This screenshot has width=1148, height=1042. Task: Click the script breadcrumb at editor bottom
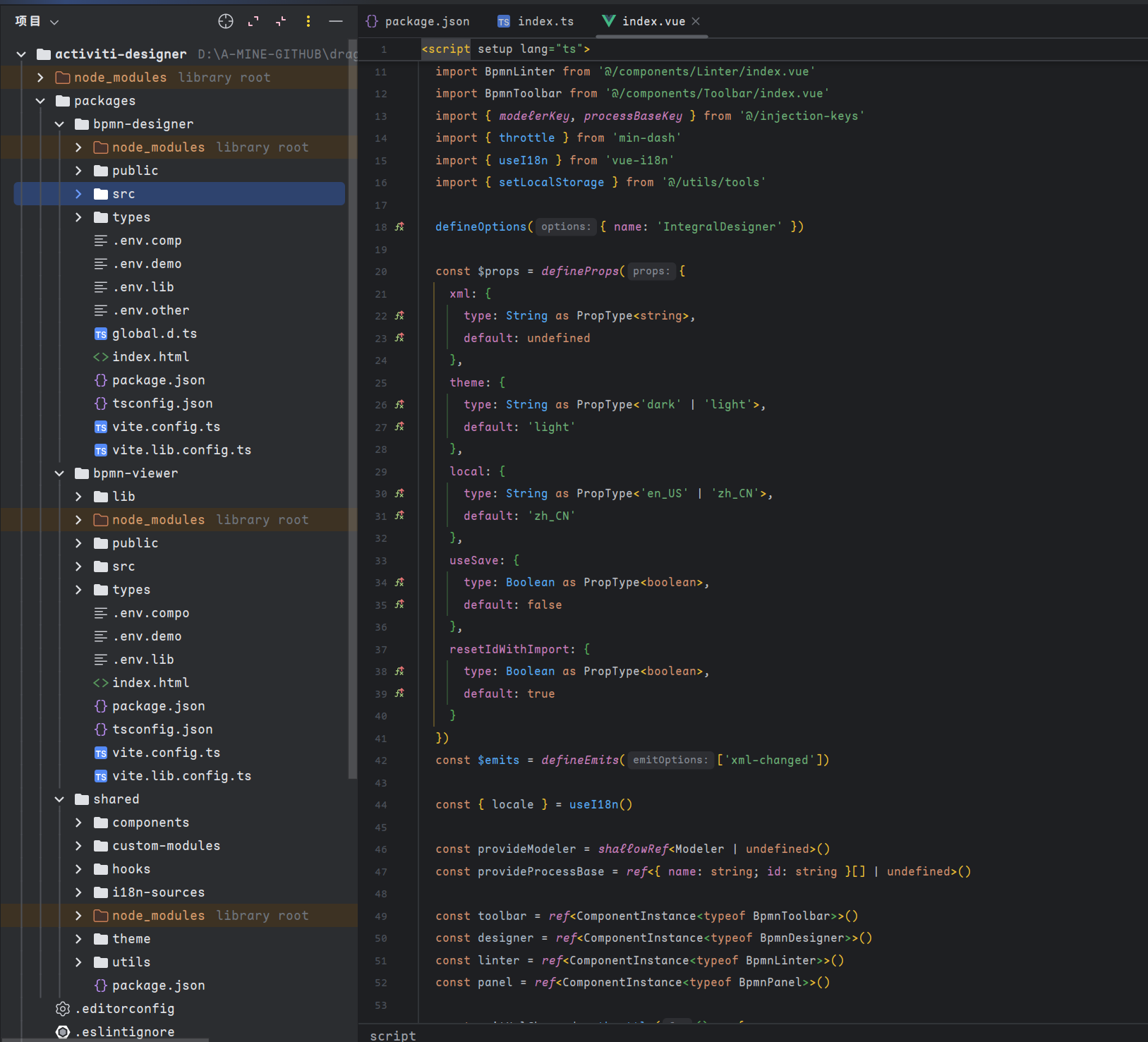[393, 1035]
